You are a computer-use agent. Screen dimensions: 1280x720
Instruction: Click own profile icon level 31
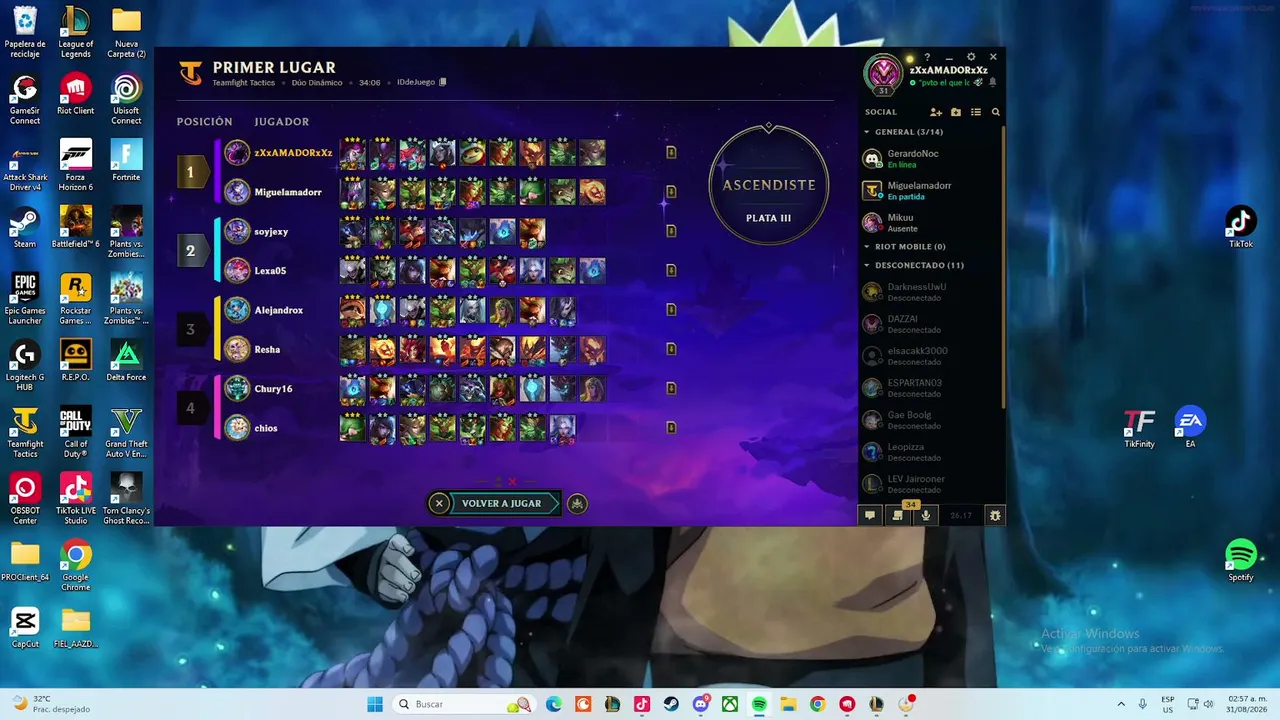(884, 74)
